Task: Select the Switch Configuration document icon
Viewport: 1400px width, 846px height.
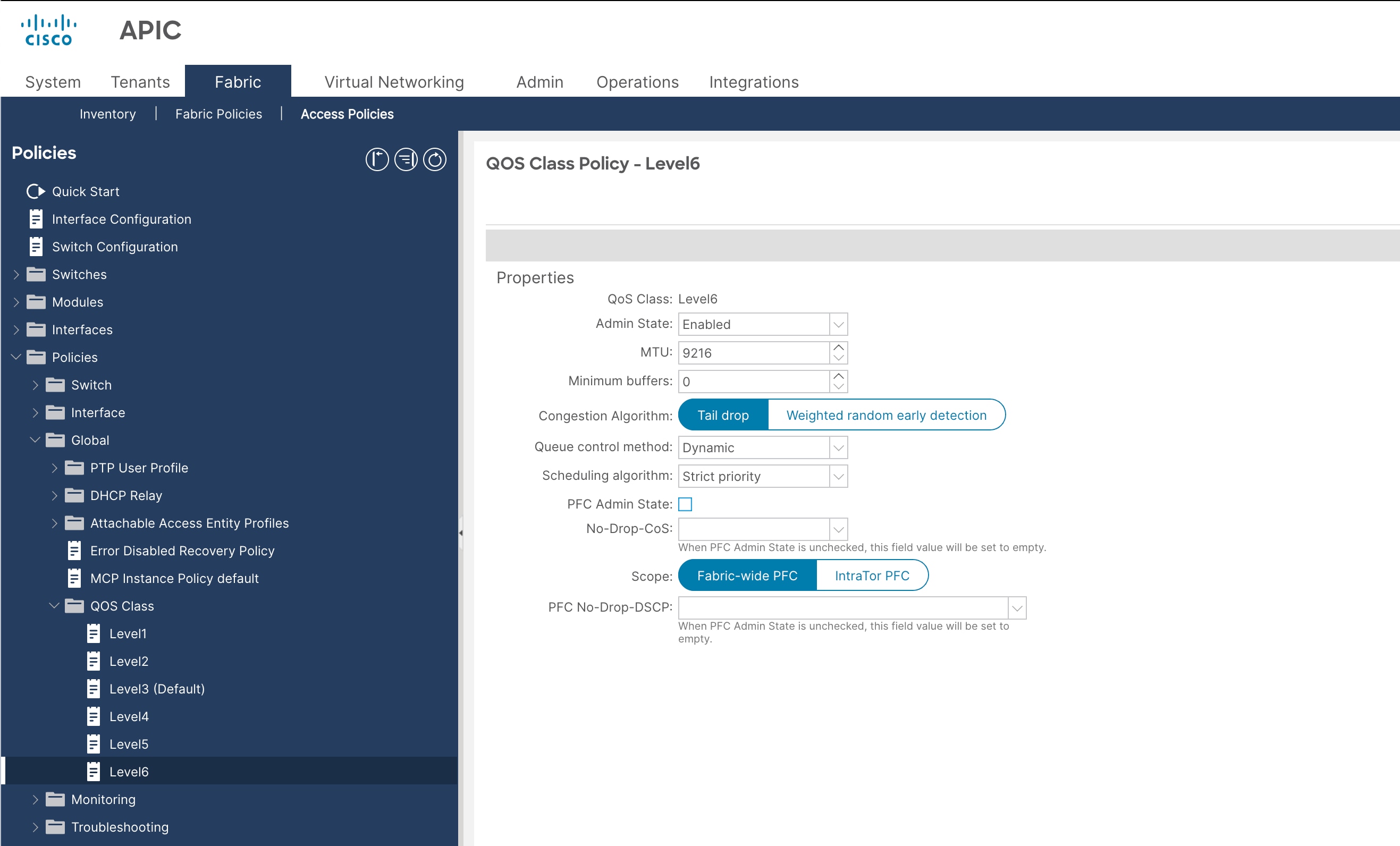Action: point(36,247)
